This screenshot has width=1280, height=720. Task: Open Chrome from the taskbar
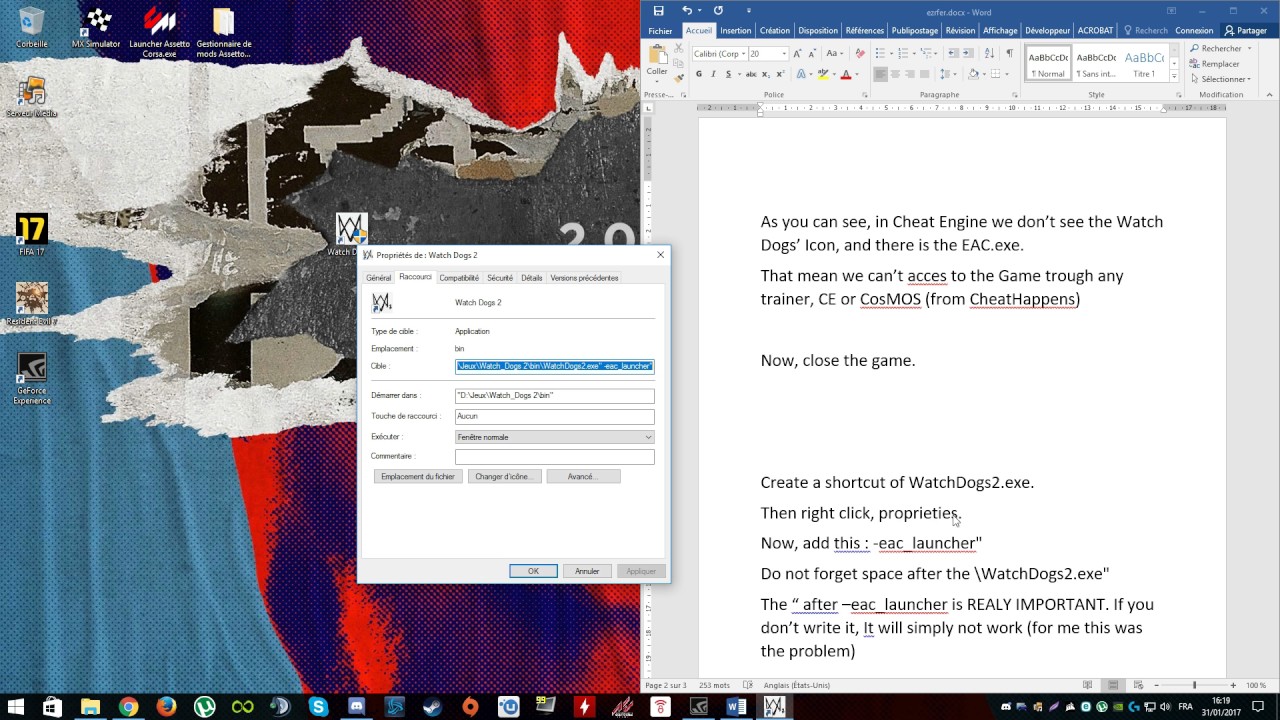[x=128, y=707]
